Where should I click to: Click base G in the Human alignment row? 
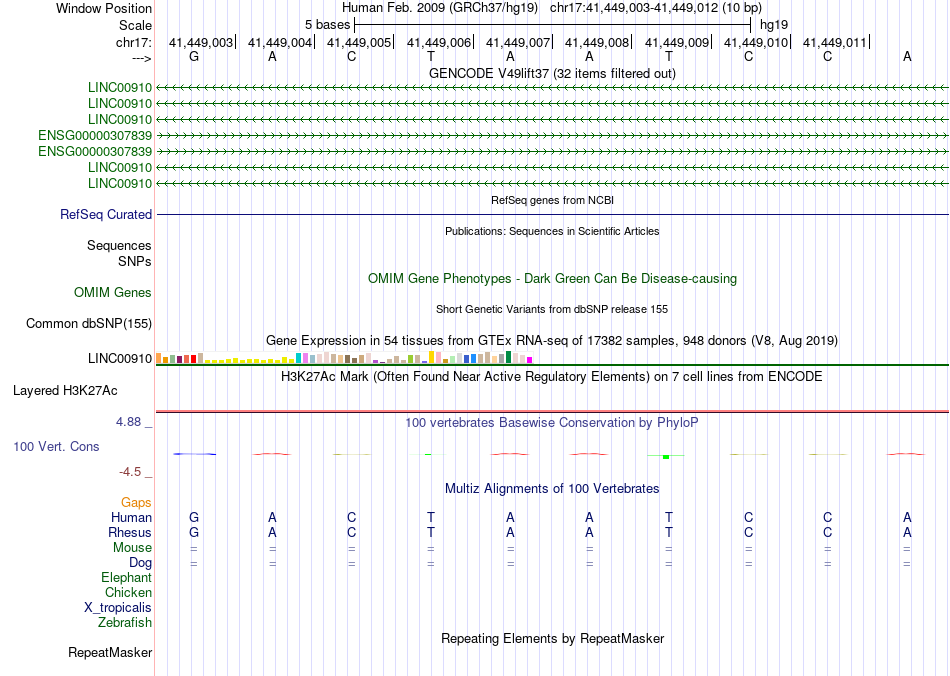click(194, 517)
